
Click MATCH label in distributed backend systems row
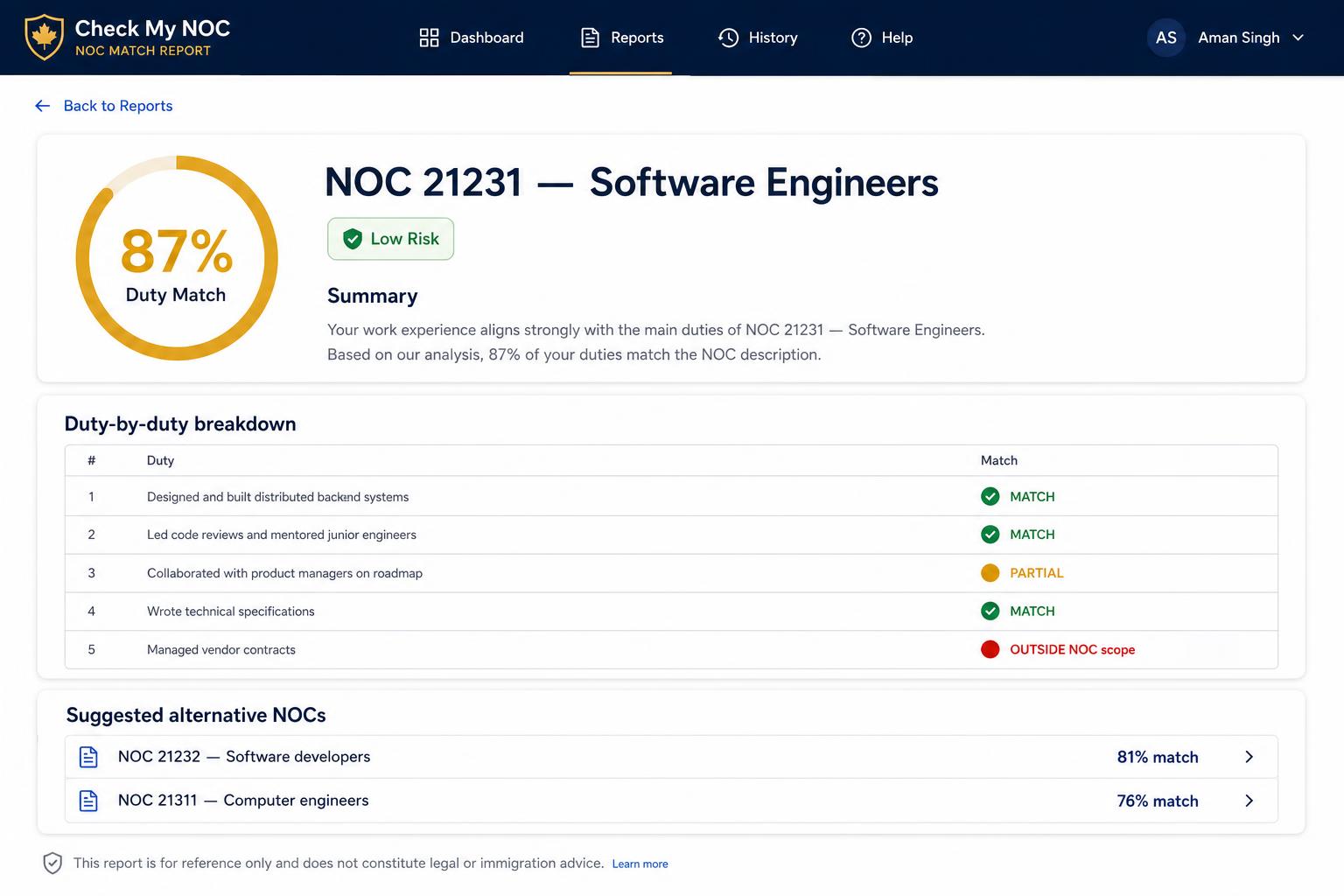point(1032,496)
